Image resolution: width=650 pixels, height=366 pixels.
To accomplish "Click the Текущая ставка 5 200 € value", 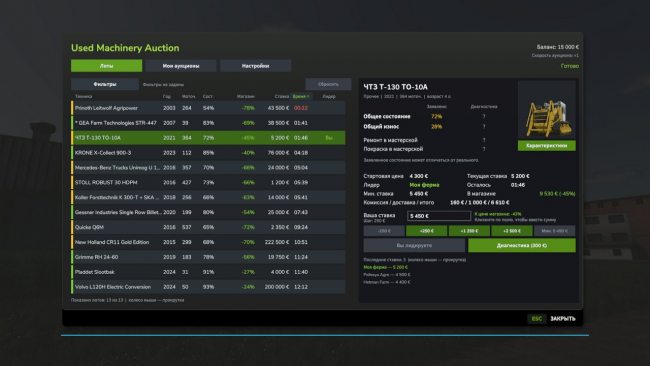I will pos(520,176).
